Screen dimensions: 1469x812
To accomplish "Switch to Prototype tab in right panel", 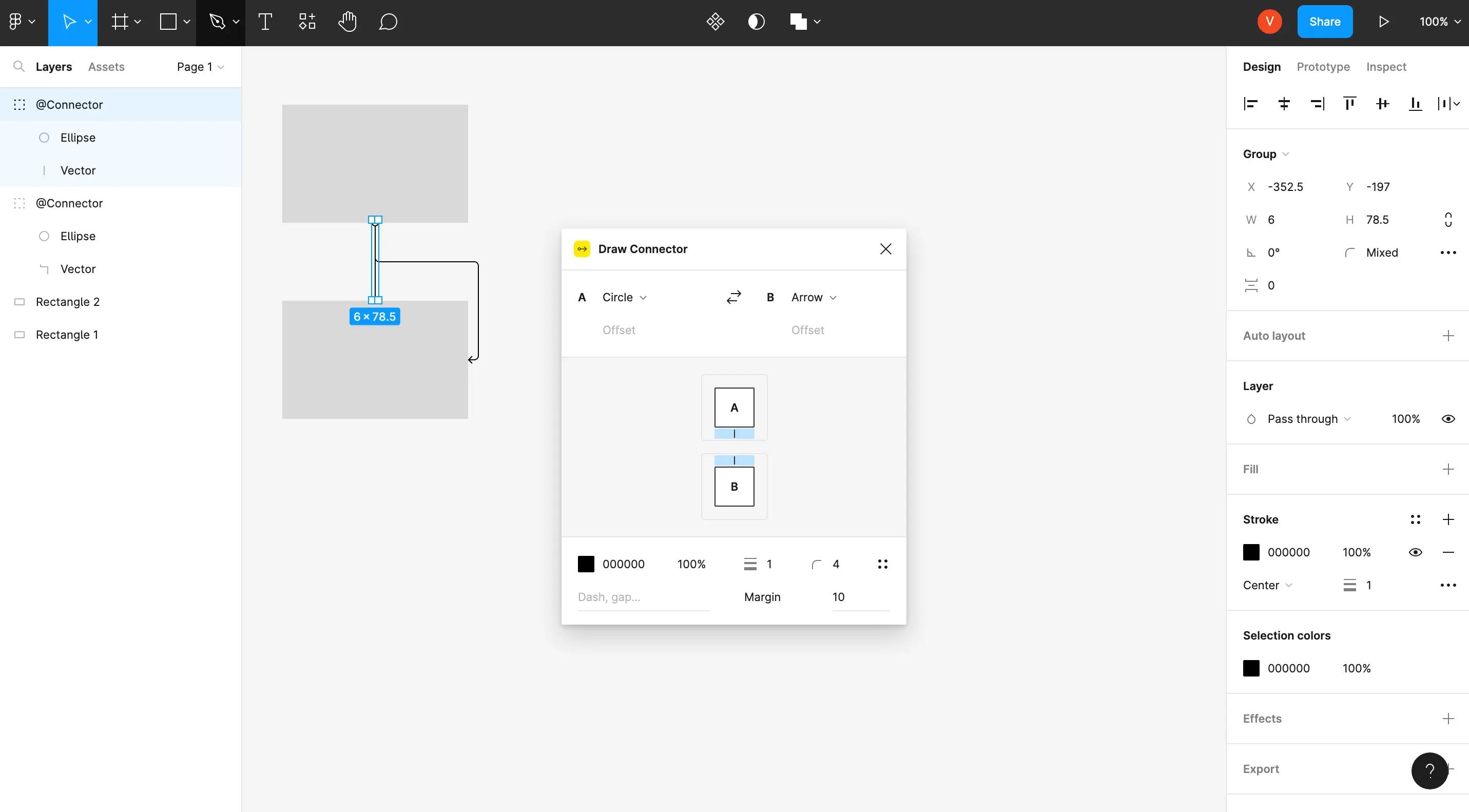I will tap(1323, 66).
